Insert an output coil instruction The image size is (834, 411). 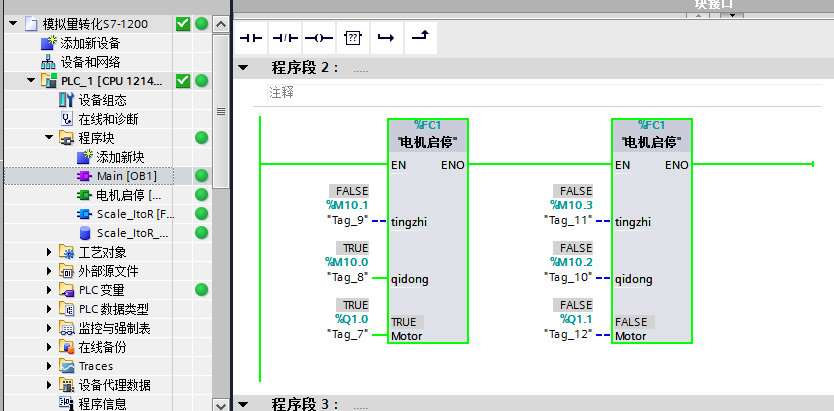pos(318,38)
